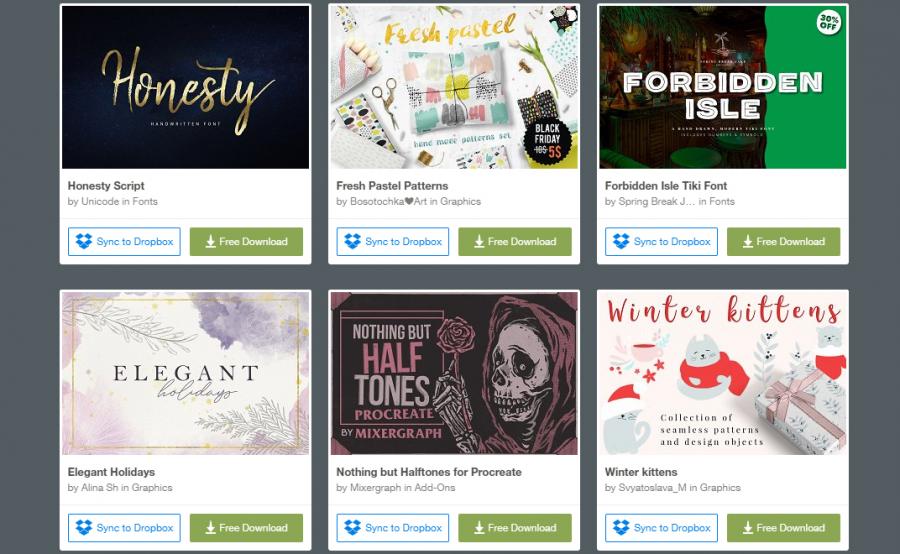Open the Winter kittens preview image
The height and width of the screenshot is (554, 900).
pos(723,373)
